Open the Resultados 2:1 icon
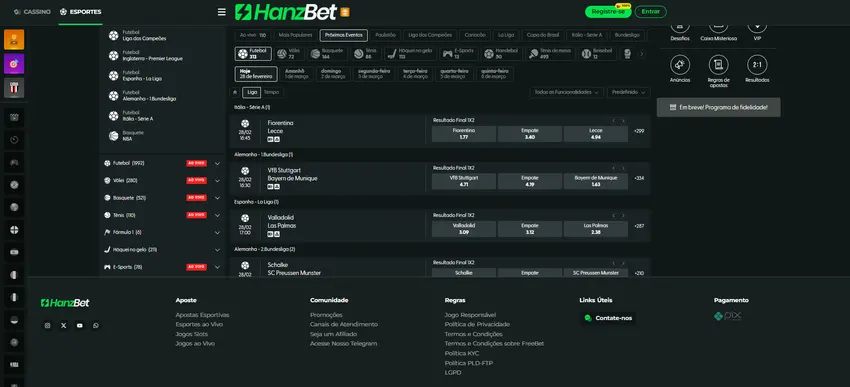Image resolution: width=850 pixels, height=387 pixels. [757, 65]
